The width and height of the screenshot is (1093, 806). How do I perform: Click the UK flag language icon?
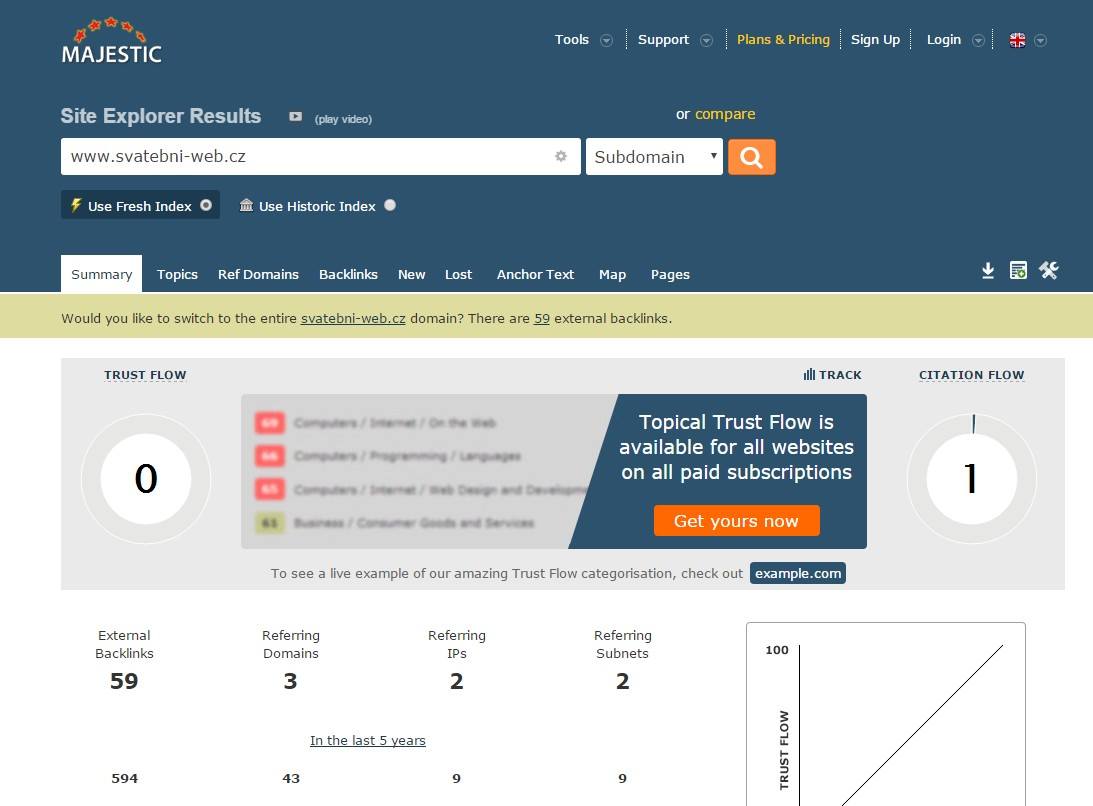pyautogui.click(x=1017, y=40)
